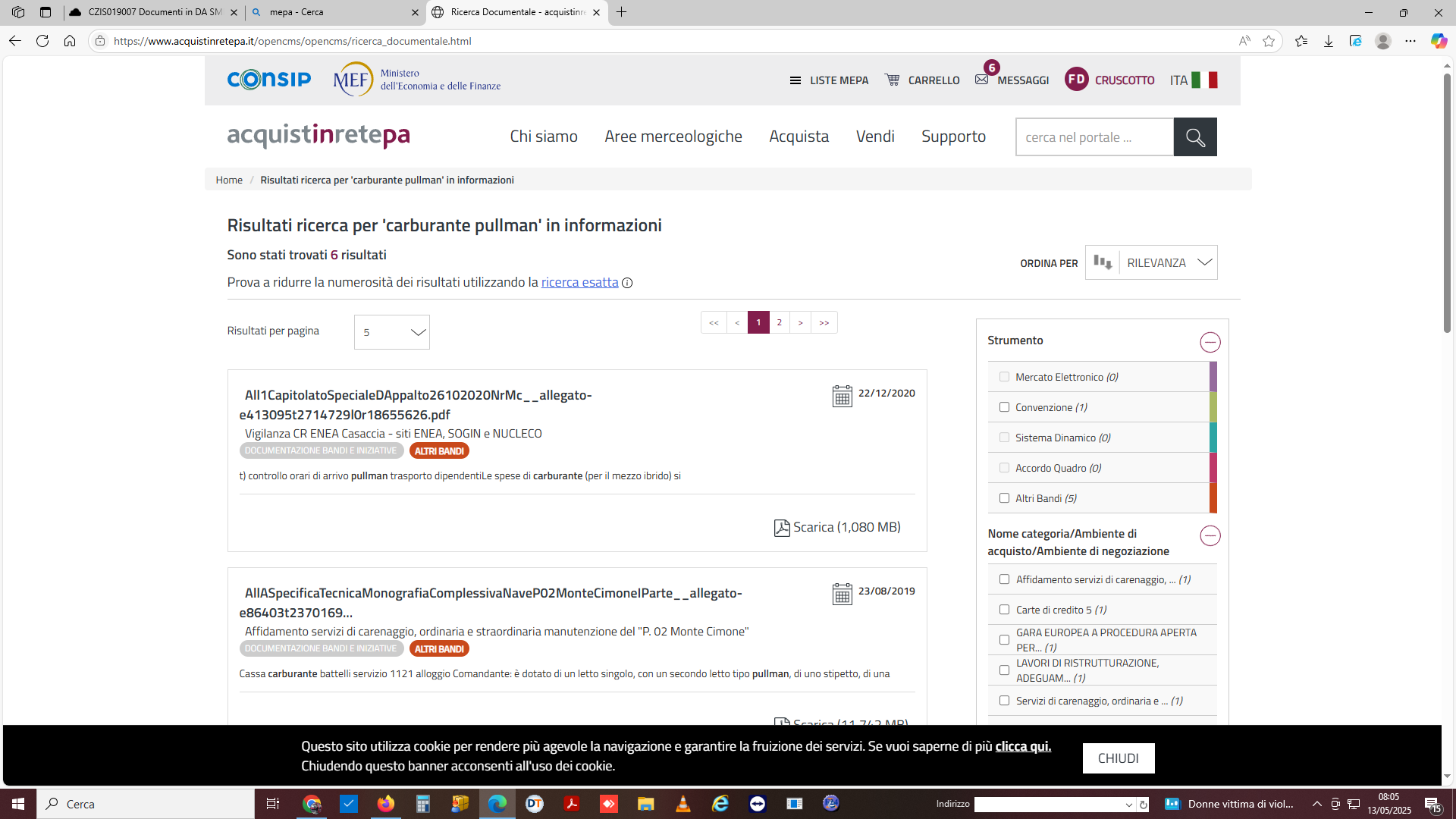Go to results page 2
Image resolution: width=1456 pixels, height=819 pixels.
click(x=779, y=322)
